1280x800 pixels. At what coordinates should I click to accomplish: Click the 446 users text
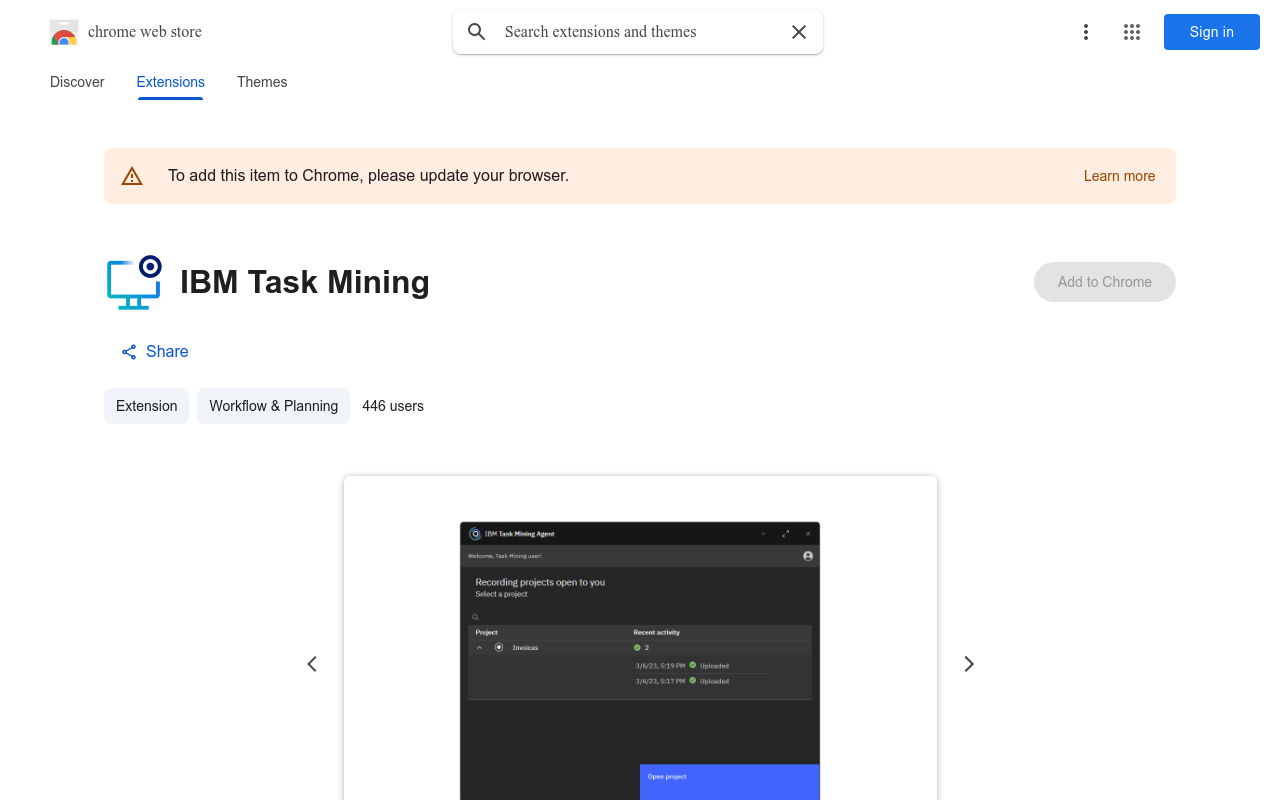tap(393, 406)
